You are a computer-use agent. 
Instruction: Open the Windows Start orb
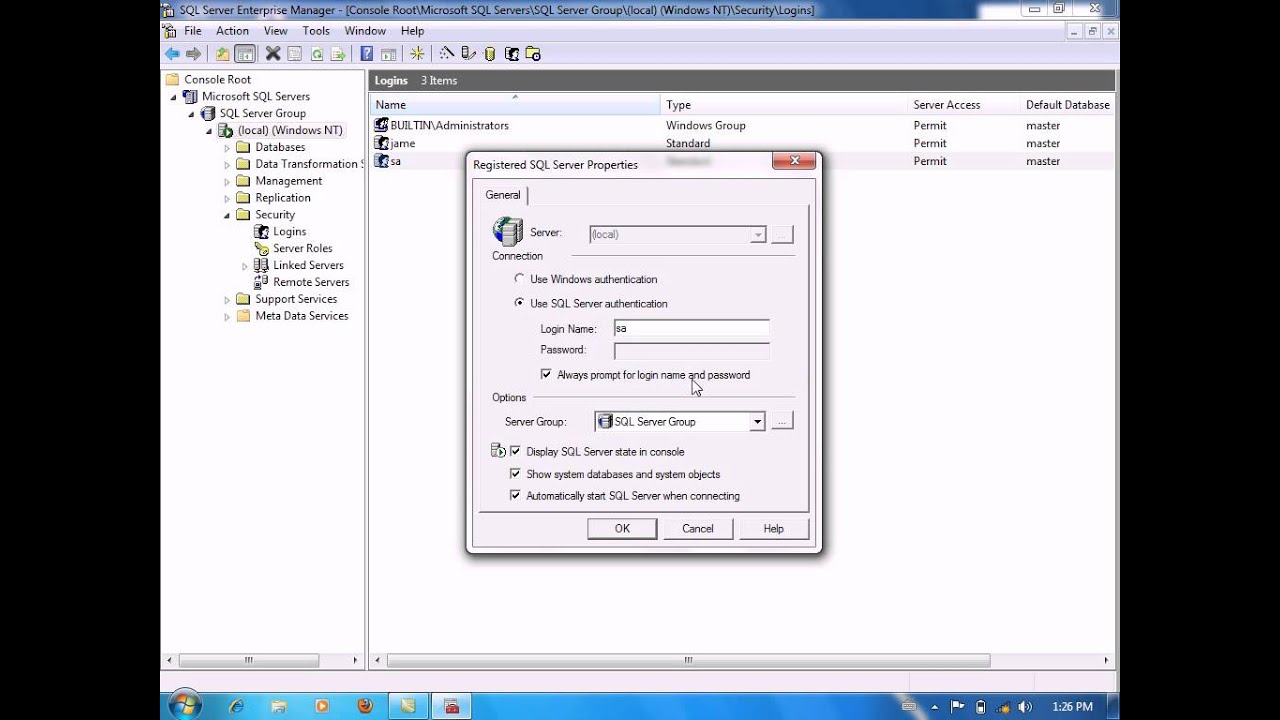click(x=185, y=706)
